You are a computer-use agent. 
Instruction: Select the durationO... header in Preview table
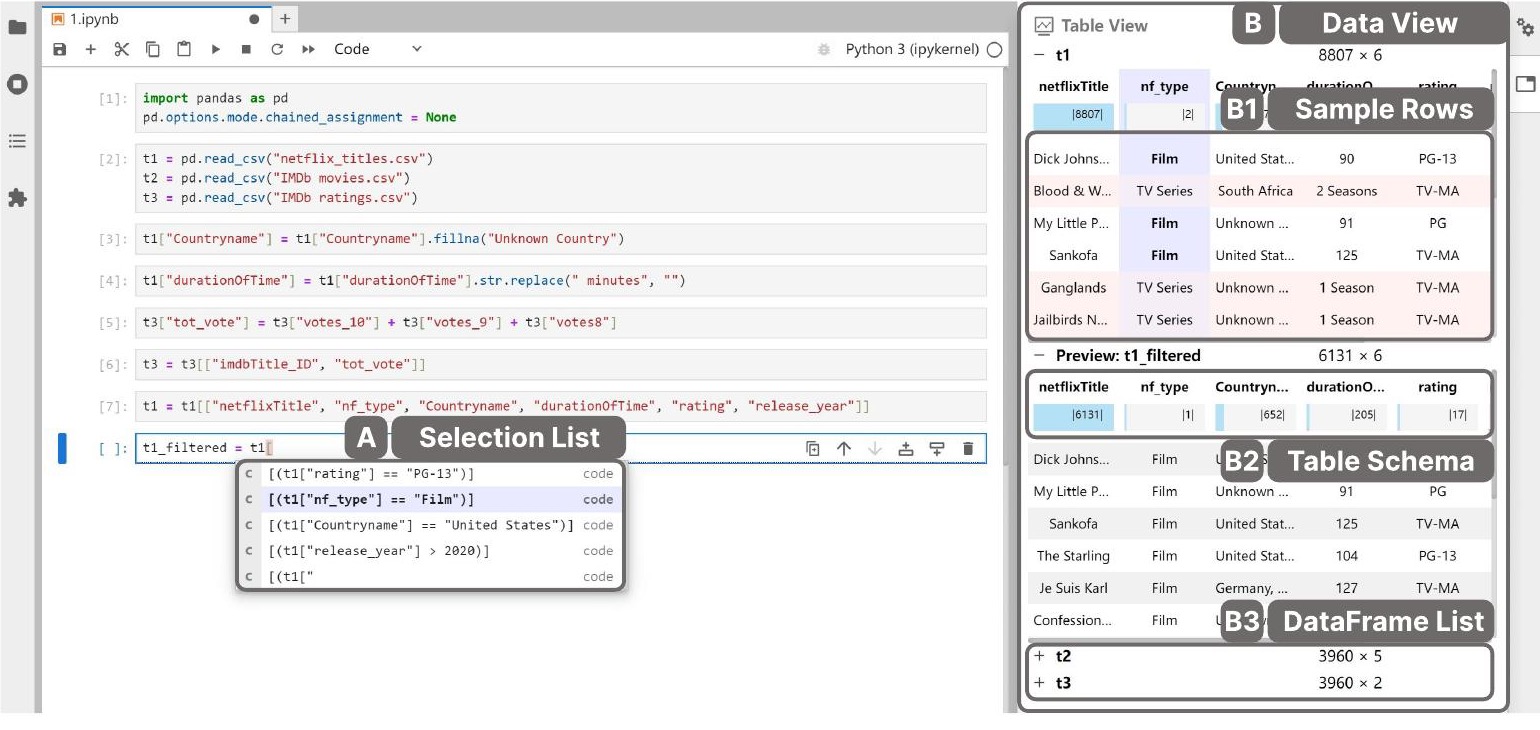(1346, 387)
